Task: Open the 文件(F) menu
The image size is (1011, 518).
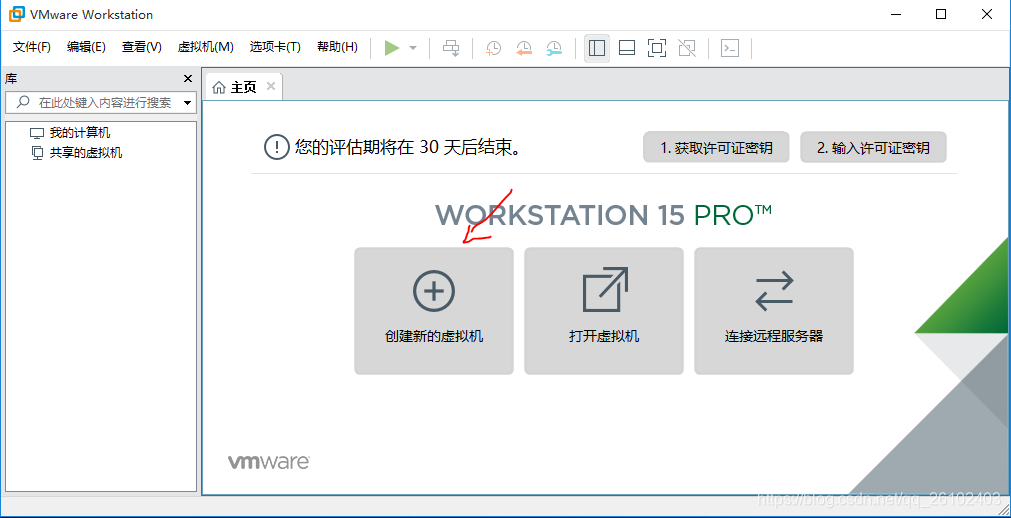Action: point(32,47)
